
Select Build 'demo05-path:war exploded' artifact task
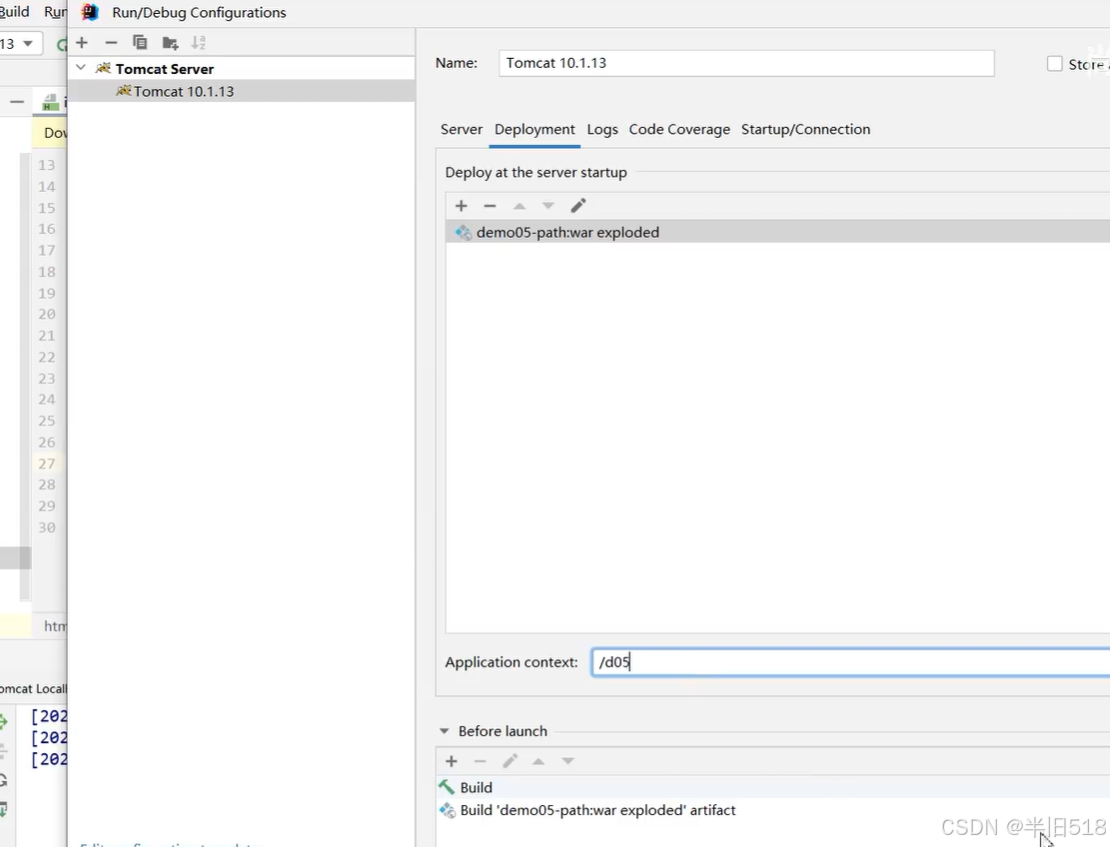tap(773, 810)
